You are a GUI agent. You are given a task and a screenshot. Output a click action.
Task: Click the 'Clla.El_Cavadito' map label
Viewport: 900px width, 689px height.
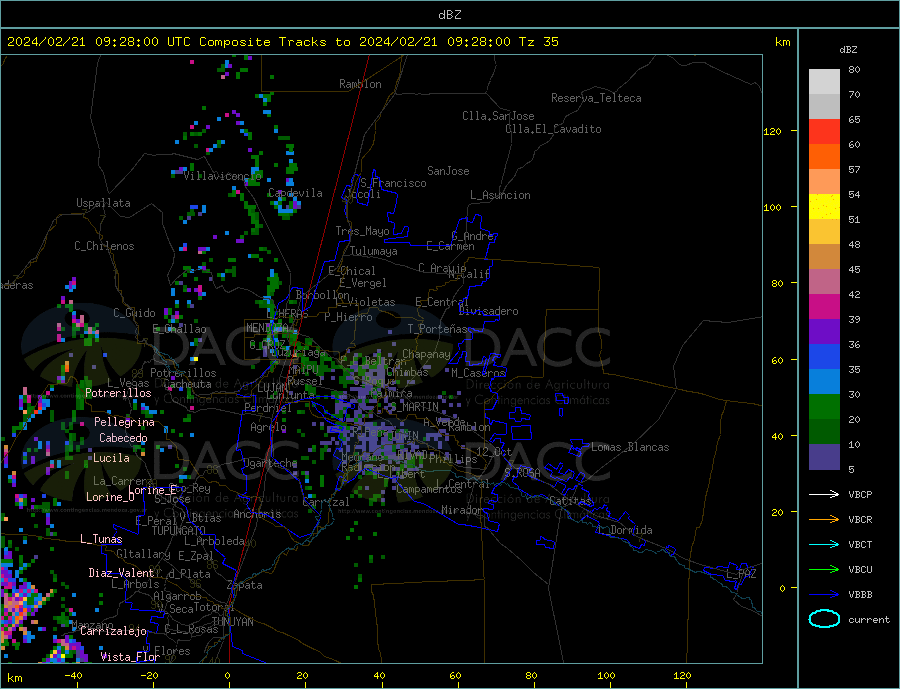point(553,129)
